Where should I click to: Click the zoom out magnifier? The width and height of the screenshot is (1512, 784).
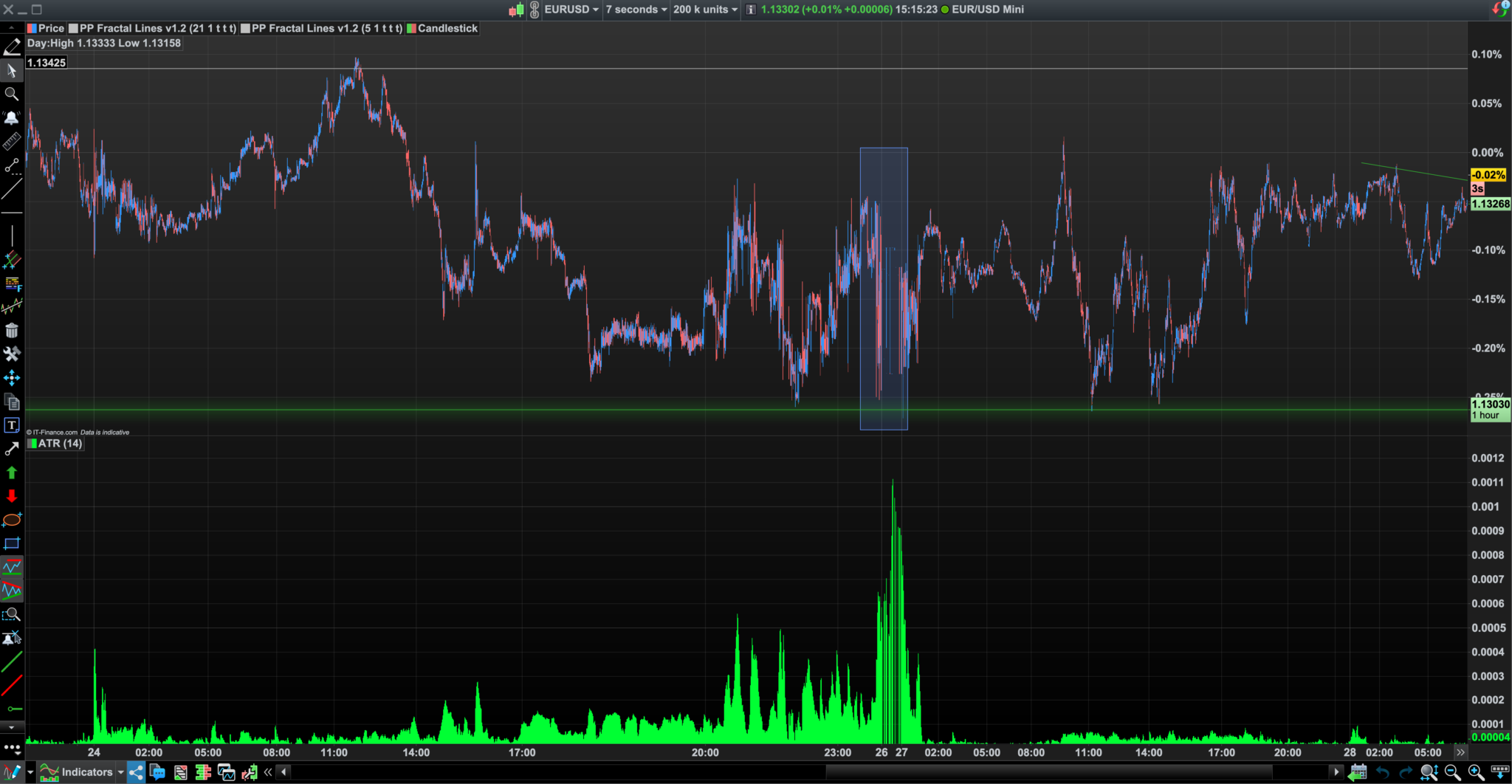(1452, 772)
